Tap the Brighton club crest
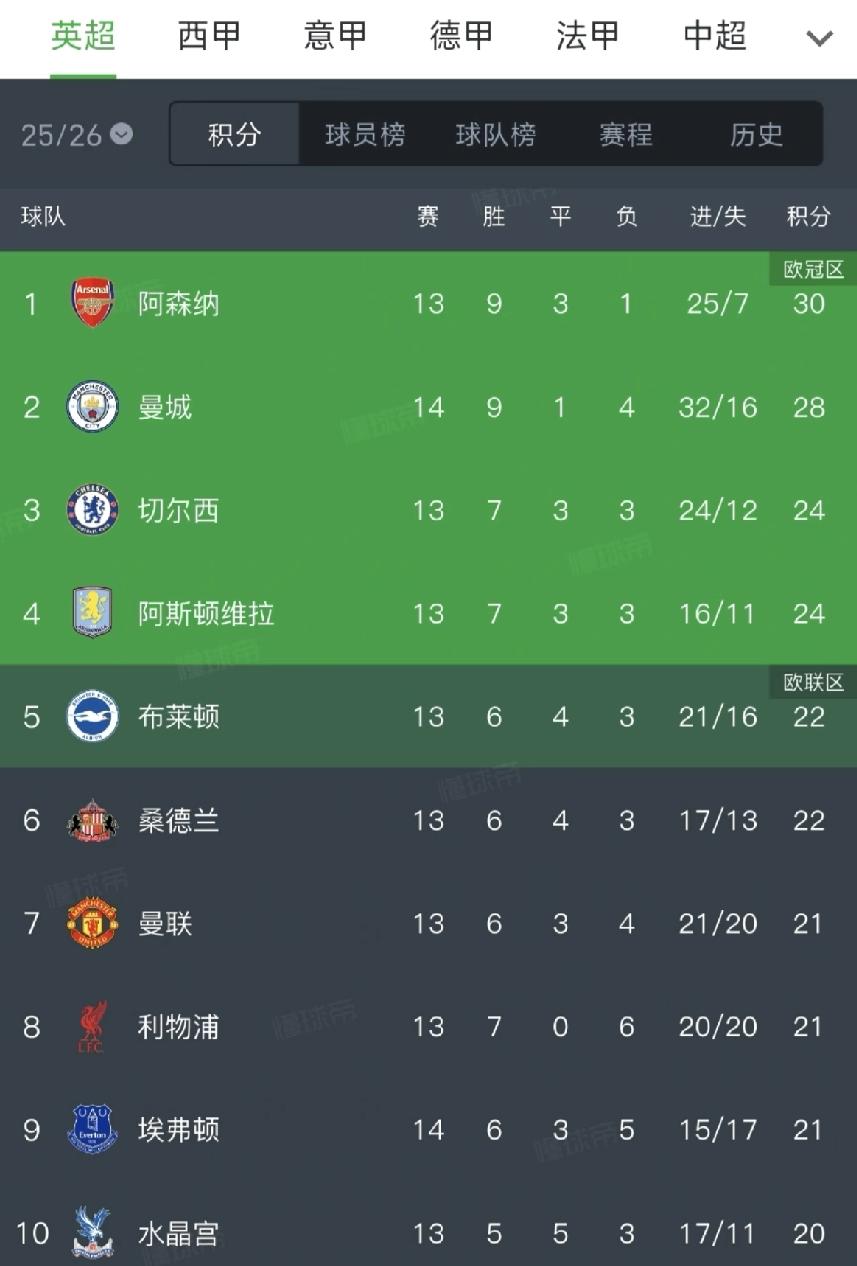 click(92, 717)
